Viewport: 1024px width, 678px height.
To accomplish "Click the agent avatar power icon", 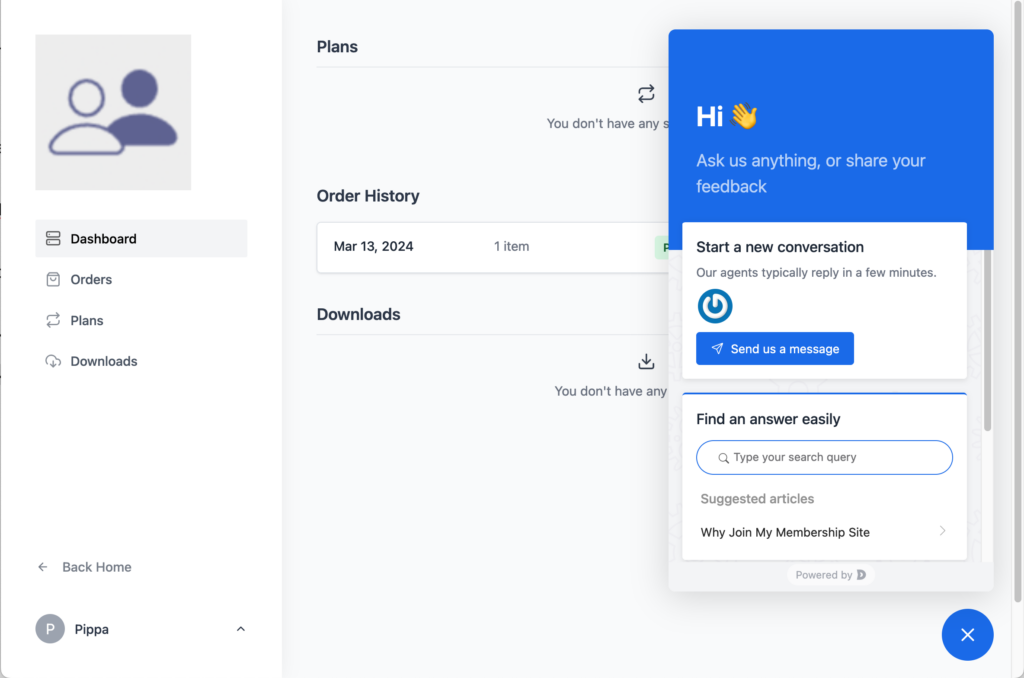I will point(715,306).
